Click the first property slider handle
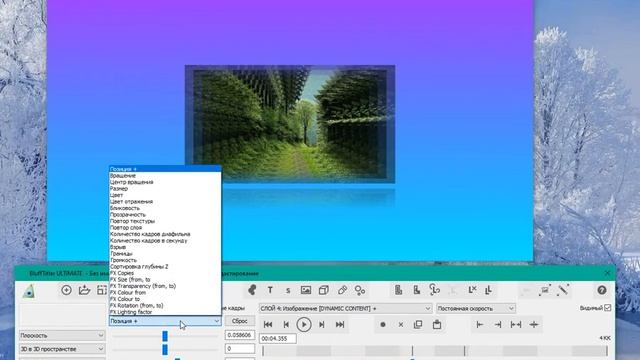This screenshot has height=360, width=640. tap(165, 336)
